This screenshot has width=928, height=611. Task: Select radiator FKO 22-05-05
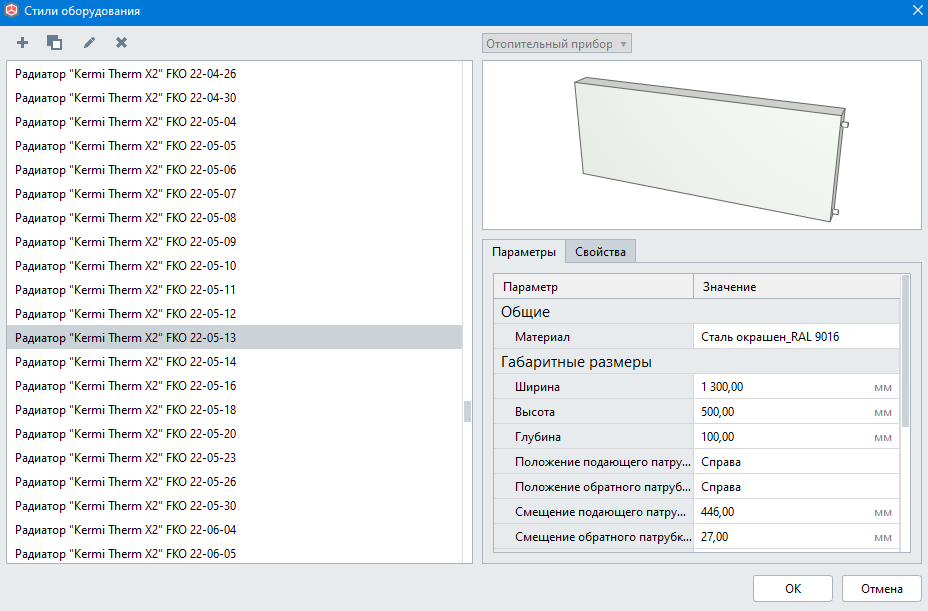click(x=234, y=146)
